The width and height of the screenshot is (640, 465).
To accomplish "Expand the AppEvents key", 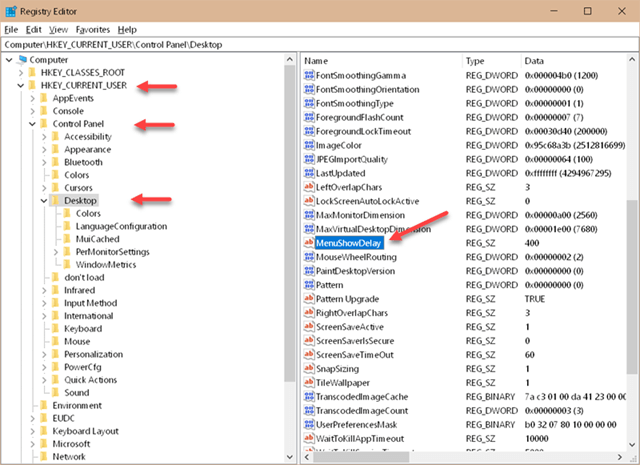I will (32, 98).
